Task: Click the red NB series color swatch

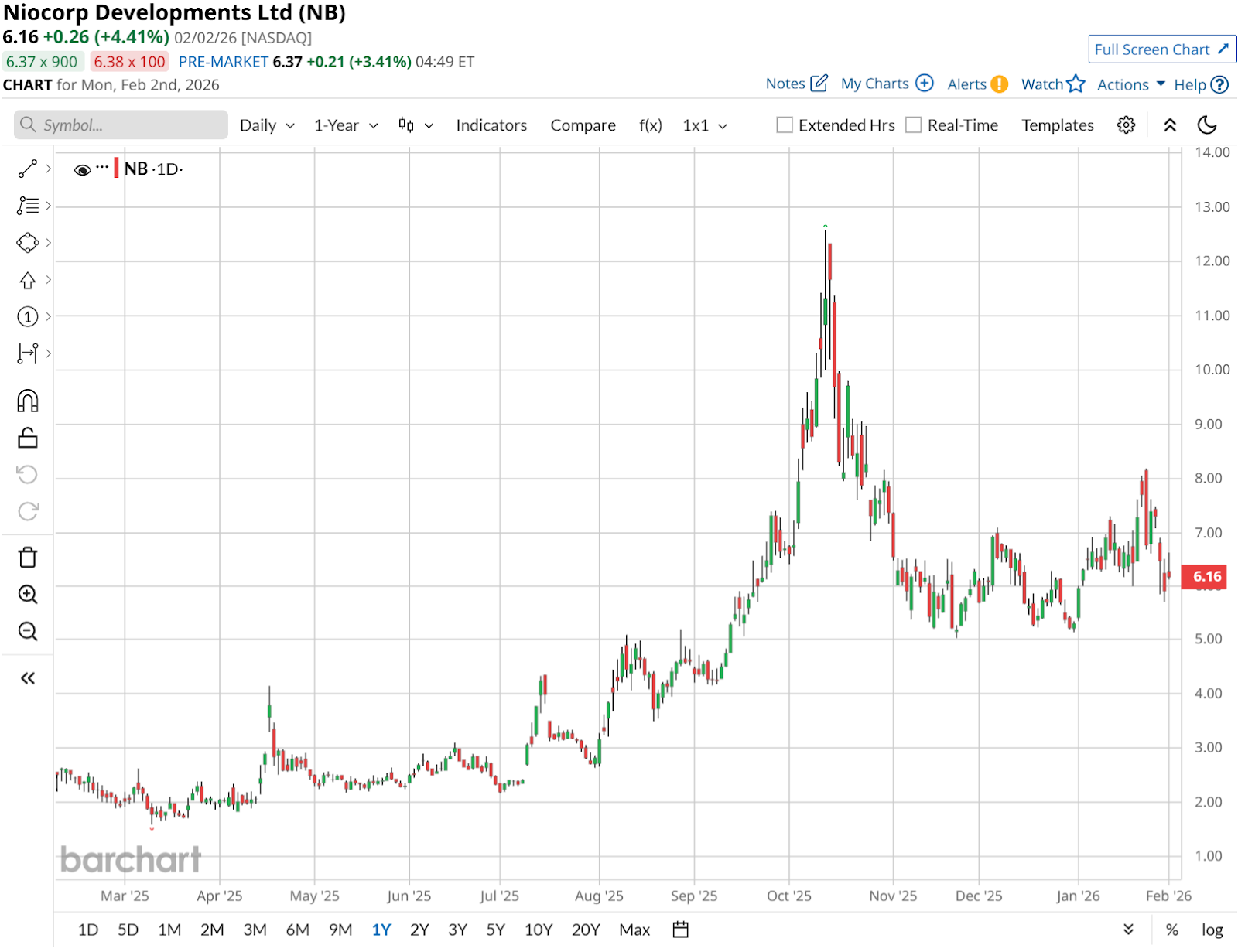Action: pos(116,168)
